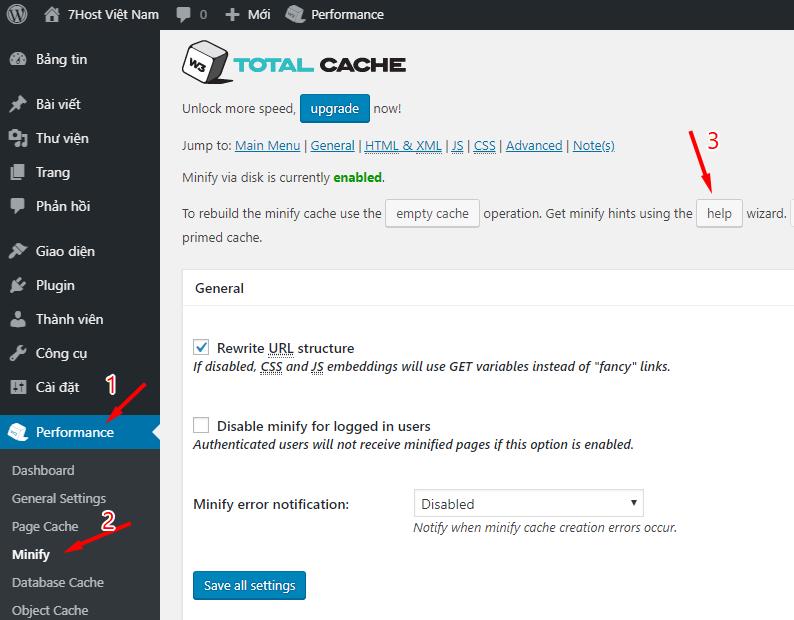This screenshot has height=620, width=794.
Task: Open Database Cache submenu item
Action: click(58, 583)
